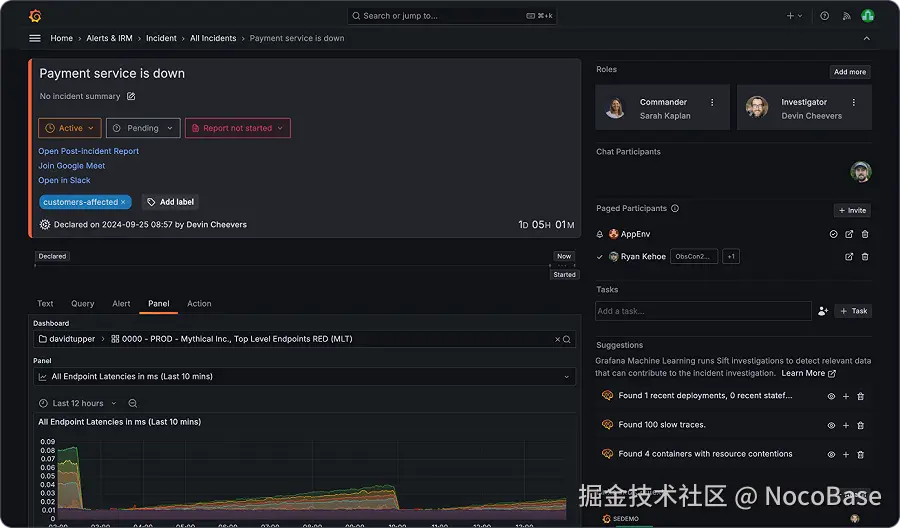
Task: Click the Declared timeline marker
Action: [52, 257]
